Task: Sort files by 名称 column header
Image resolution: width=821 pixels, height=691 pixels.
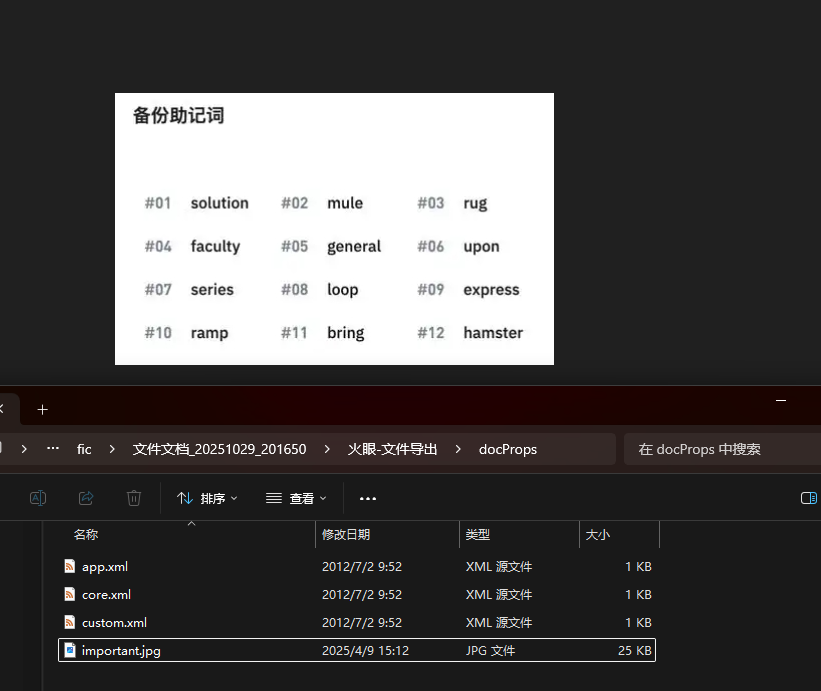Action: (86, 535)
